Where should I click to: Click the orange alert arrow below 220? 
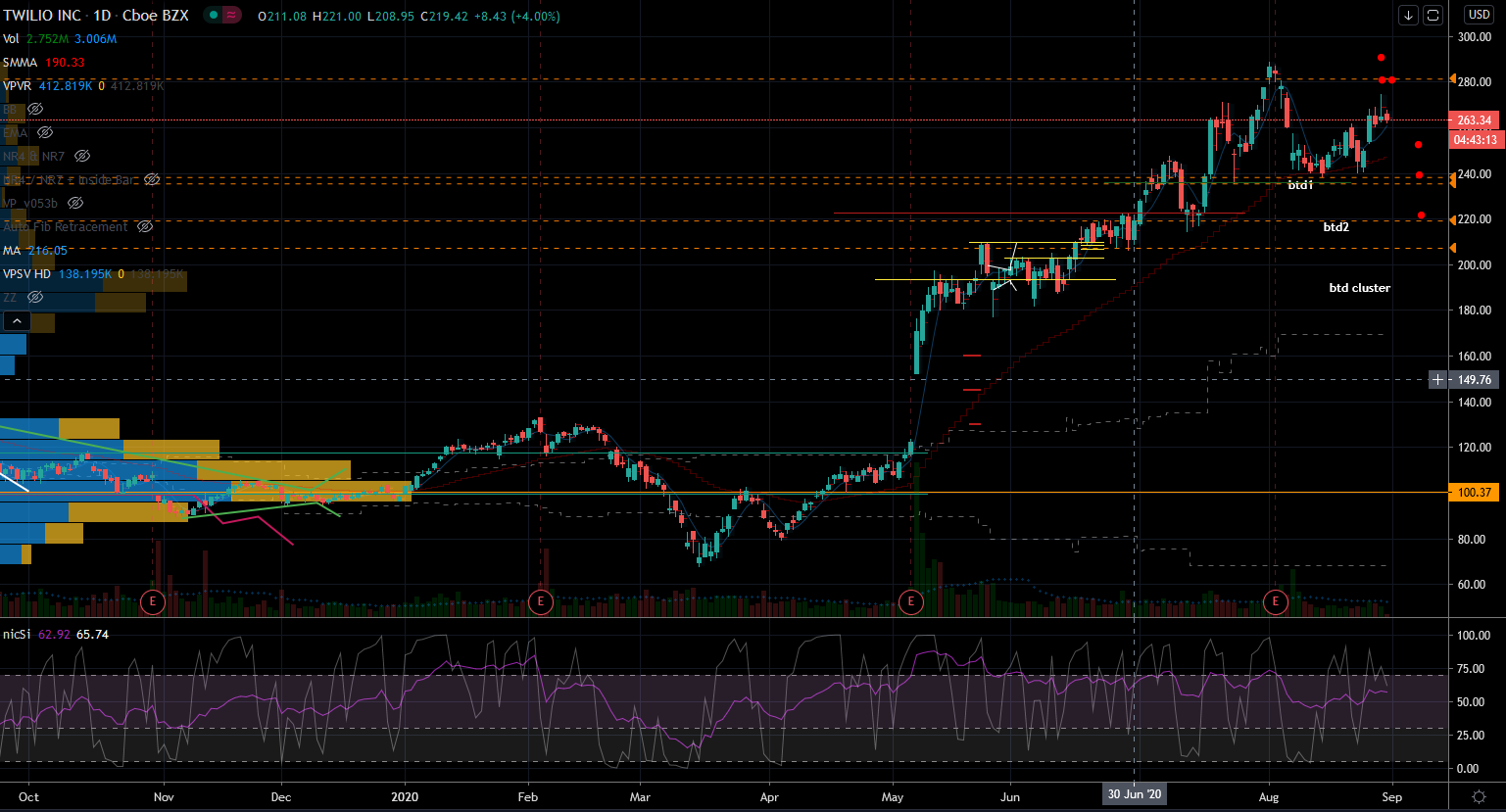point(1452,249)
